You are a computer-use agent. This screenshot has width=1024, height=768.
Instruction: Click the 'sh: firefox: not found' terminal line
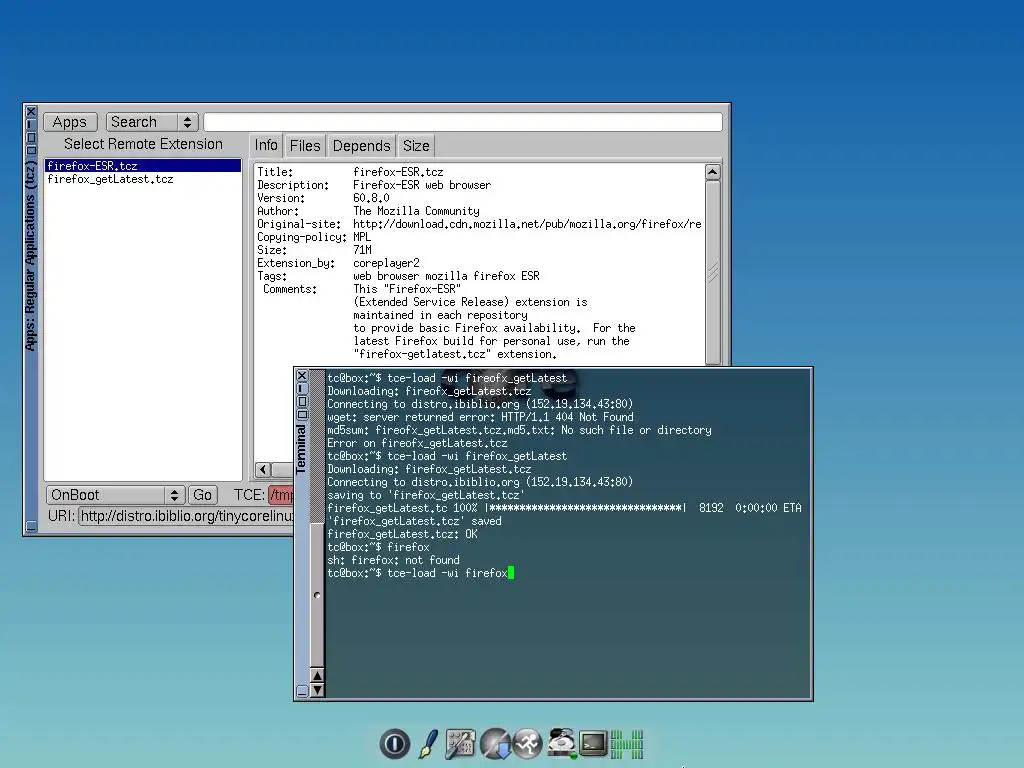tap(393, 560)
